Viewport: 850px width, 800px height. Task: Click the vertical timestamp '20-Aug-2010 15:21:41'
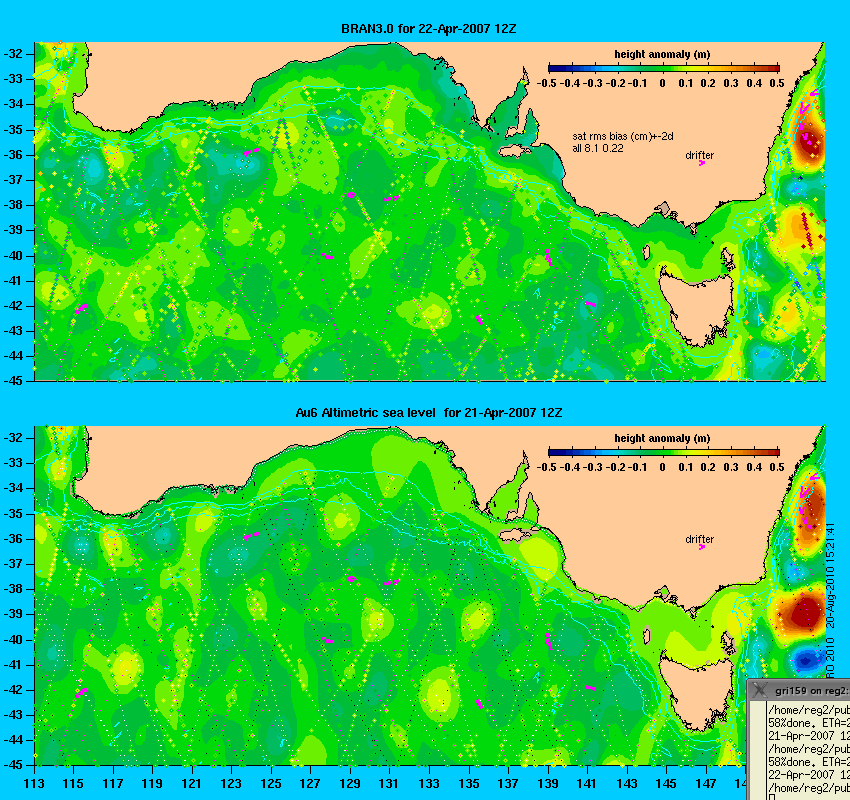(x=830, y=576)
